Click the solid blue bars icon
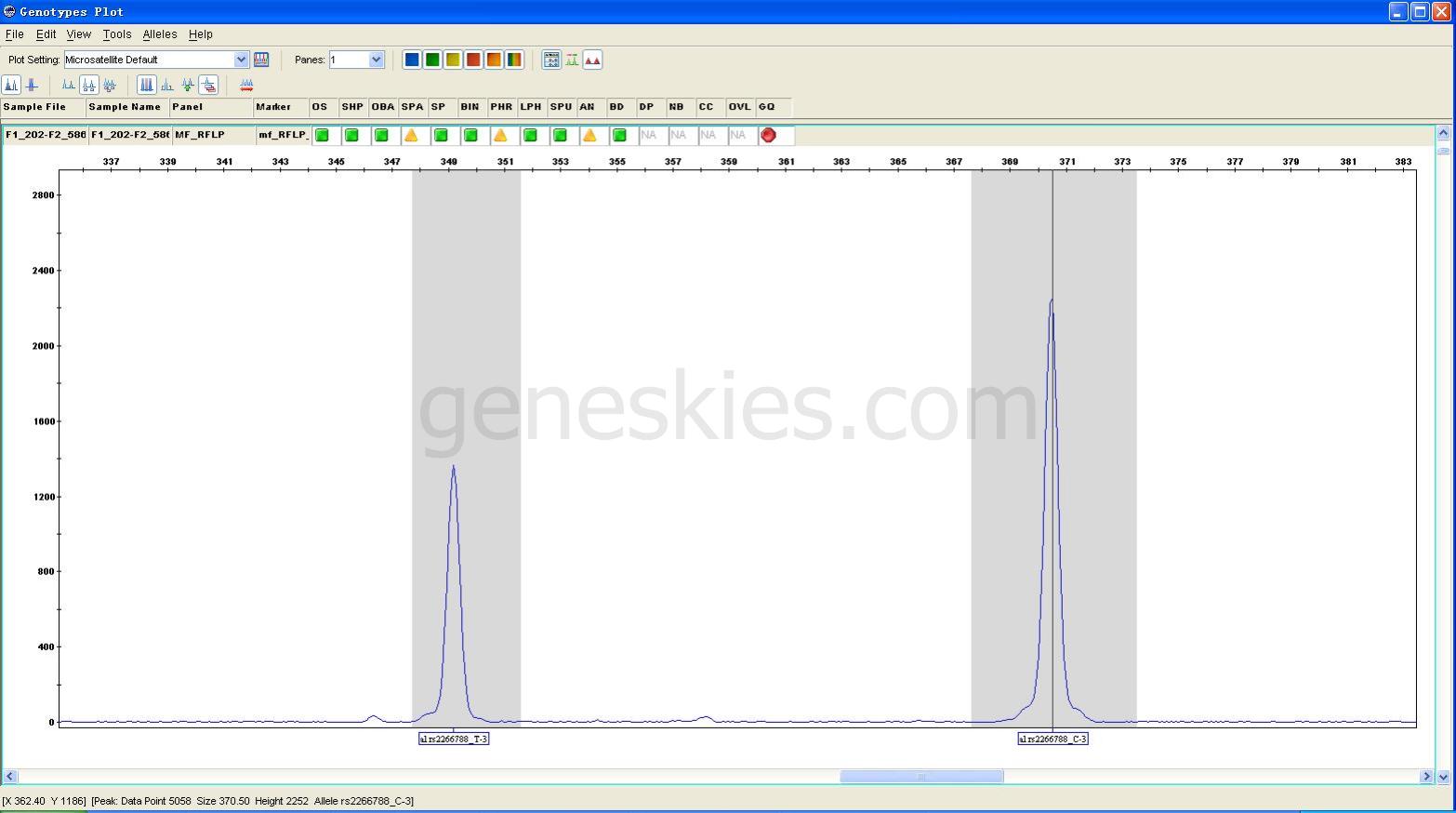Image resolution: width=1456 pixels, height=813 pixels. click(x=146, y=85)
